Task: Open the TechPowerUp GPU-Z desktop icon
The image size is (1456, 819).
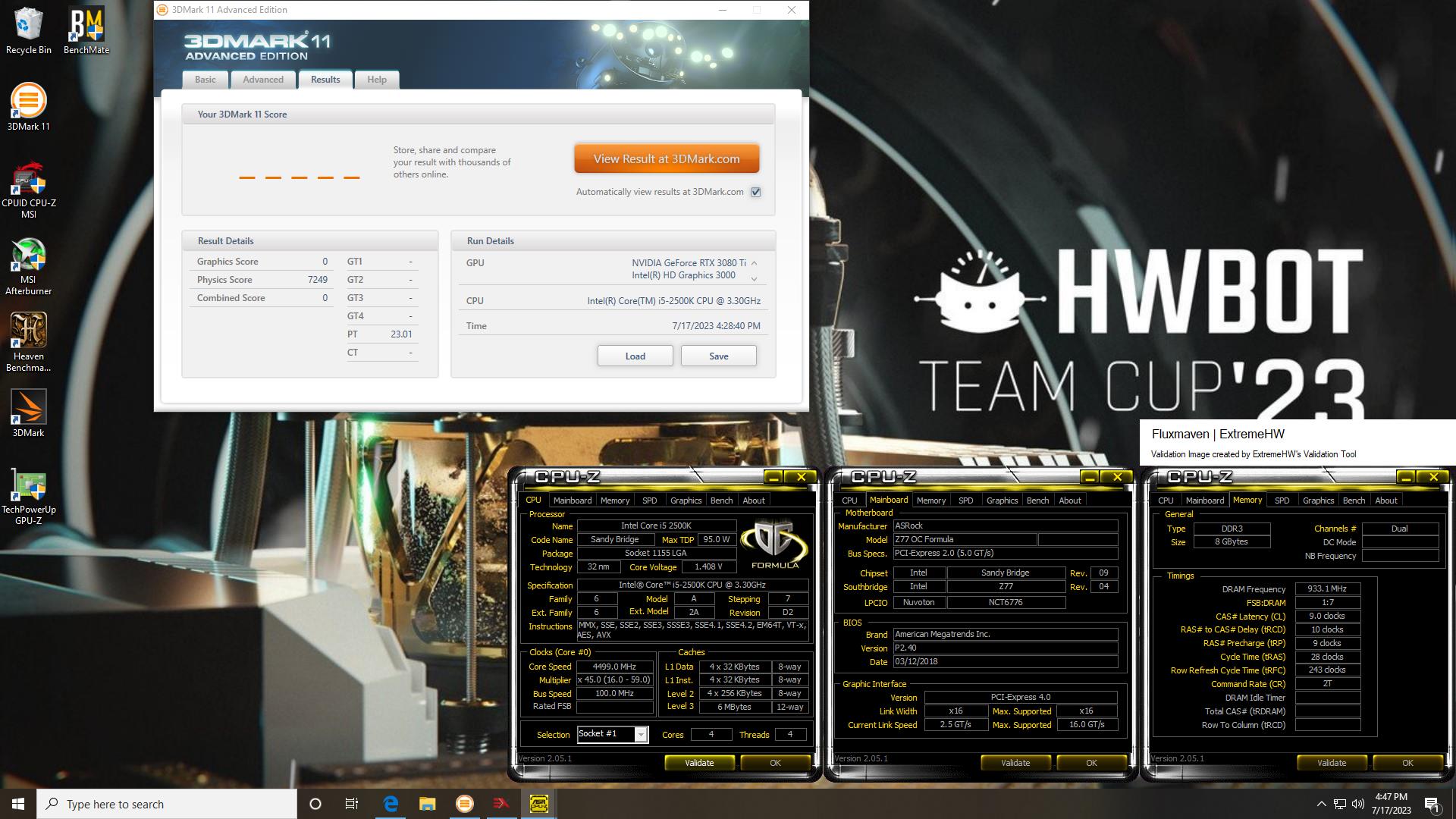Action: 28,497
